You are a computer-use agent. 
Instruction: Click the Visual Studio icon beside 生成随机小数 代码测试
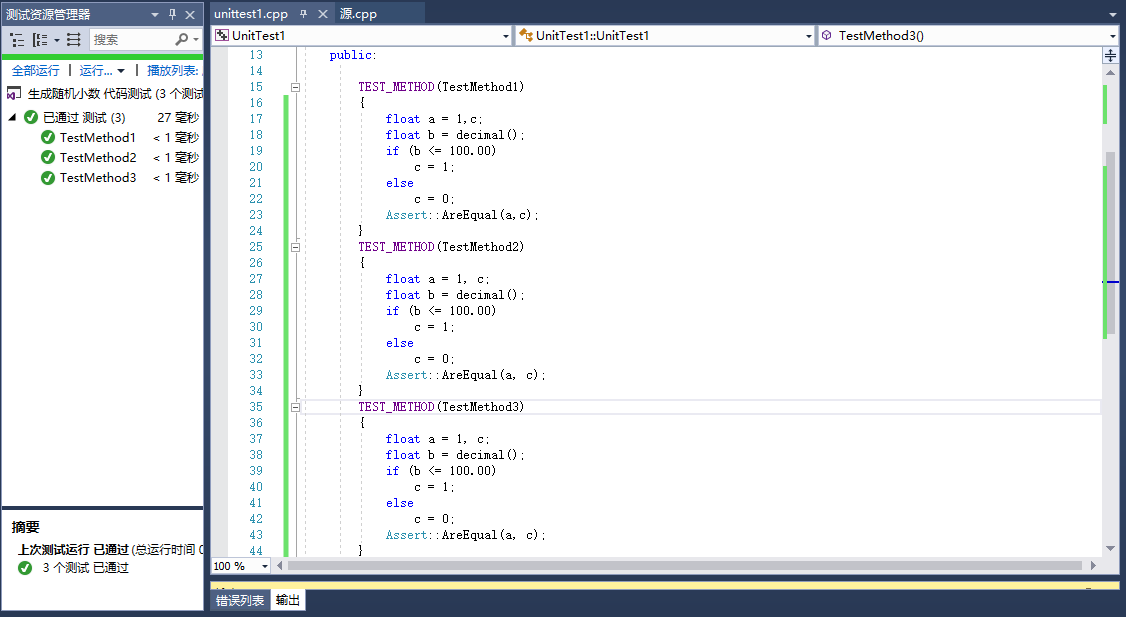14,93
